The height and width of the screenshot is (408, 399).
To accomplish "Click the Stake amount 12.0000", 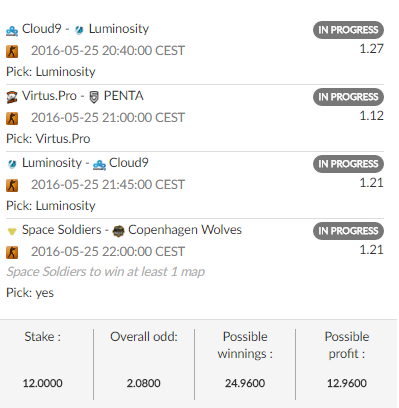I will coord(43,383).
